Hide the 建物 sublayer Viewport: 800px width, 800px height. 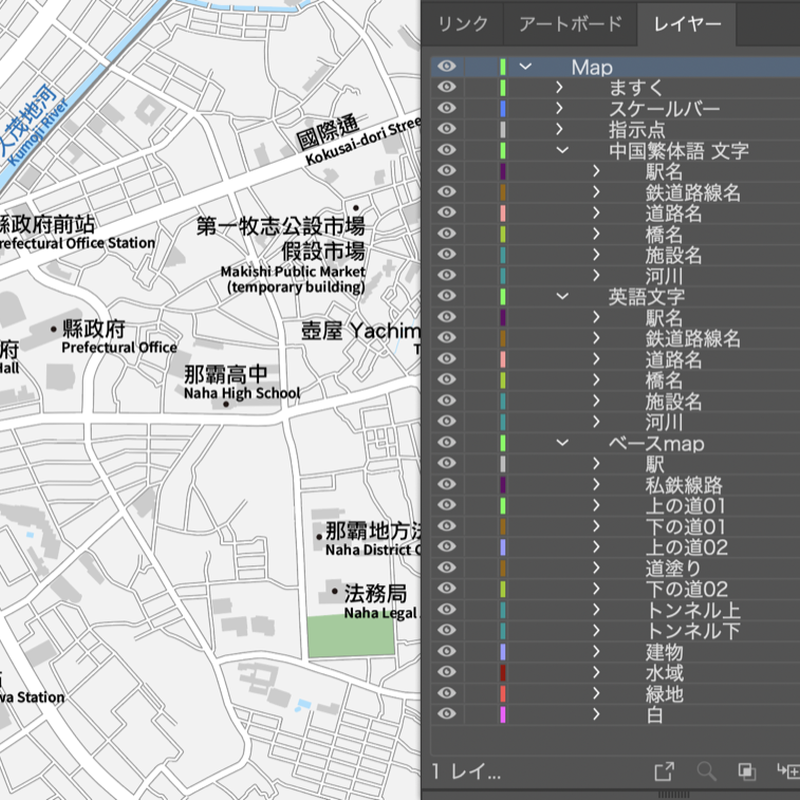447,653
